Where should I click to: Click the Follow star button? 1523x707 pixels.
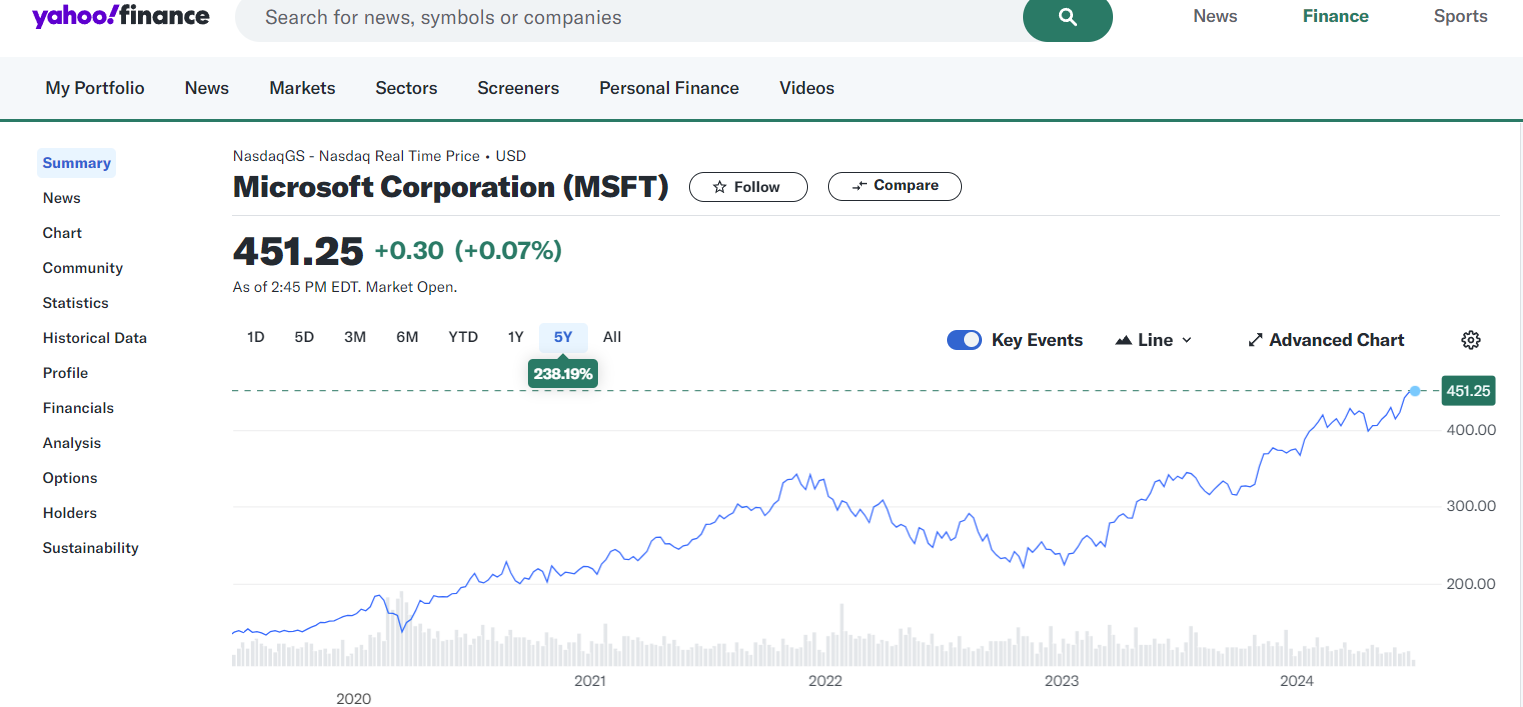[x=748, y=187]
